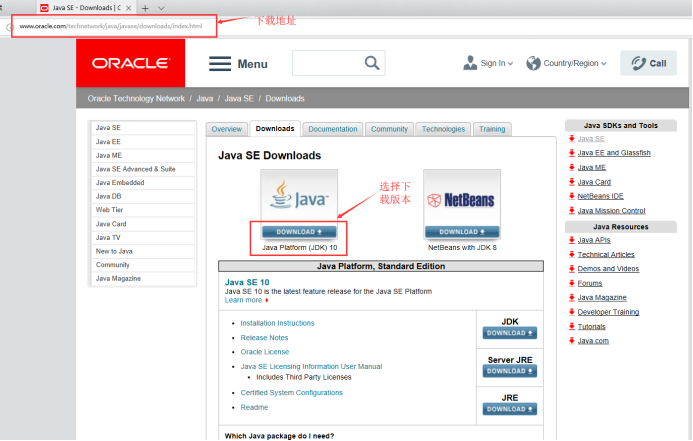This screenshot has height=441, width=693.
Task: Open Java SE Advanced & Suite sidebar item
Action: tap(143, 169)
